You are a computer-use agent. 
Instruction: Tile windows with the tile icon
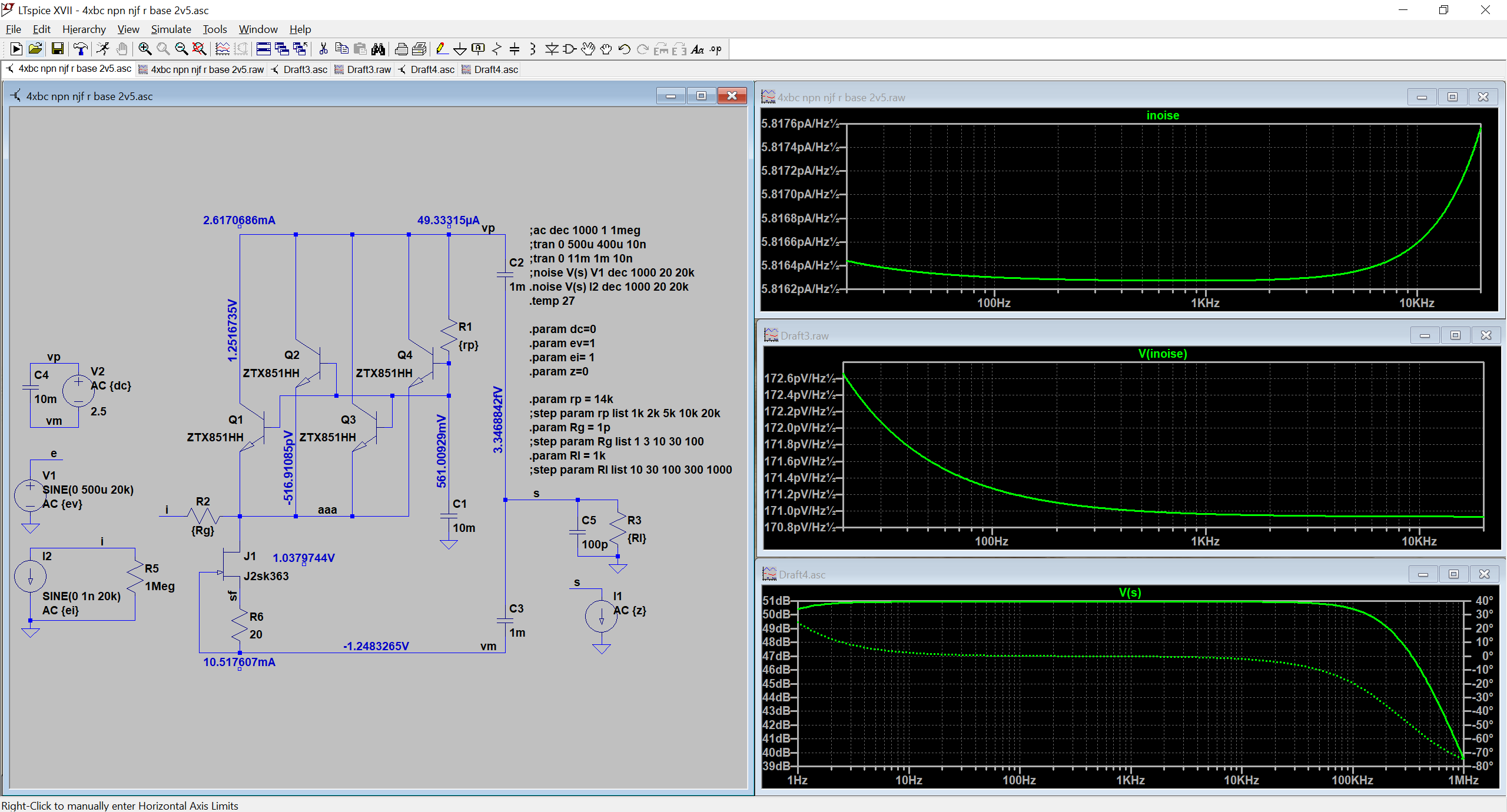264,49
